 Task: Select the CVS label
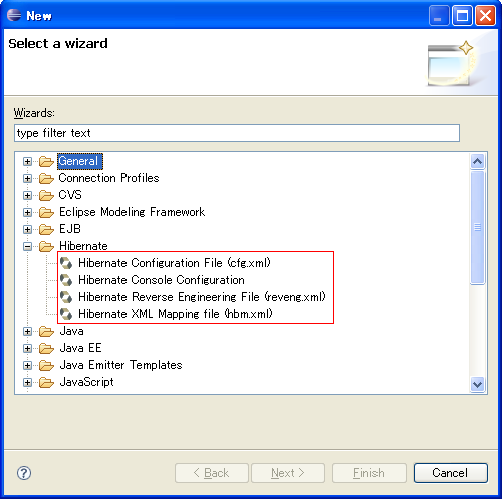(70, 195)
